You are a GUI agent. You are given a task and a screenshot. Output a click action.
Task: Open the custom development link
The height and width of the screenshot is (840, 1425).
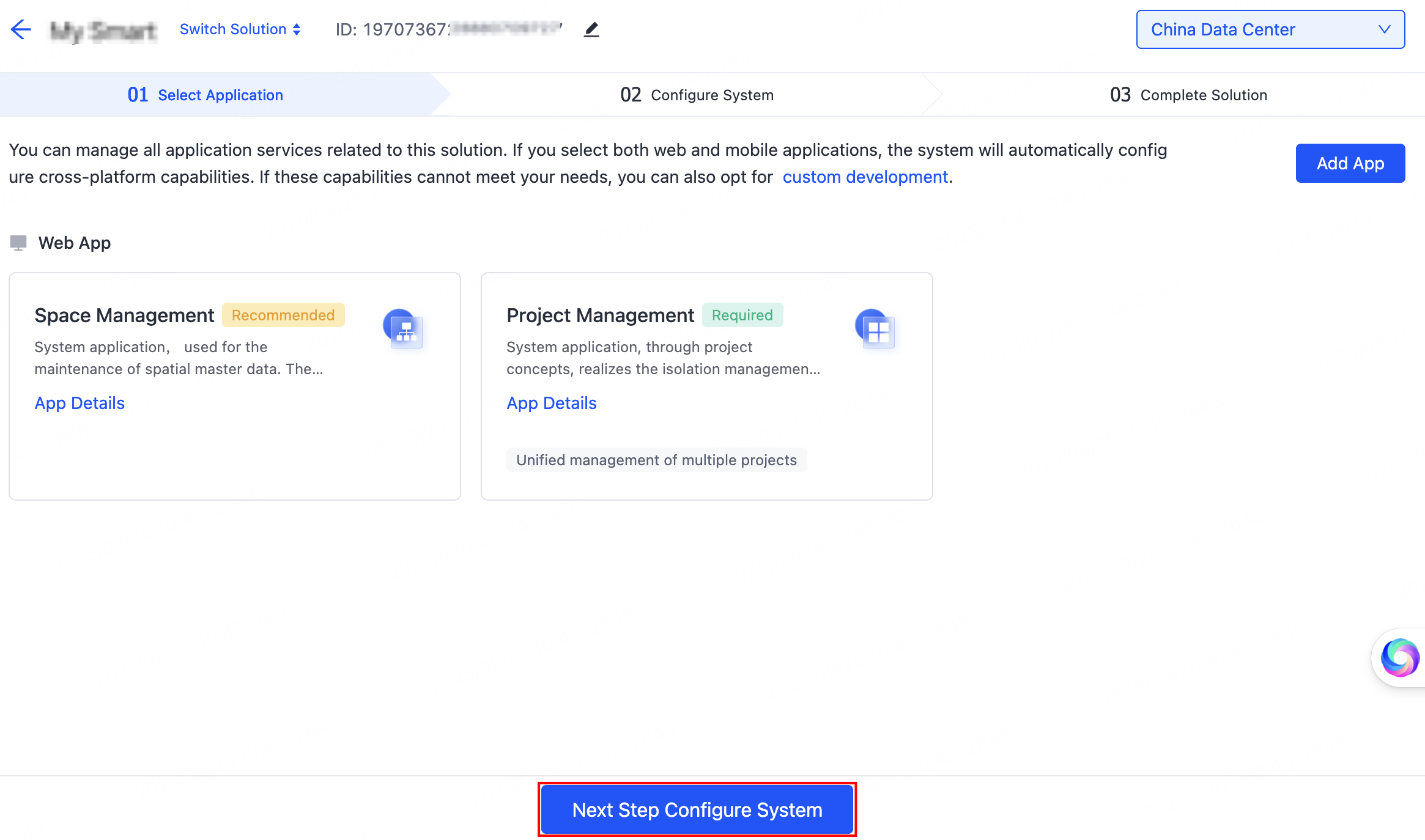(865, 177)
